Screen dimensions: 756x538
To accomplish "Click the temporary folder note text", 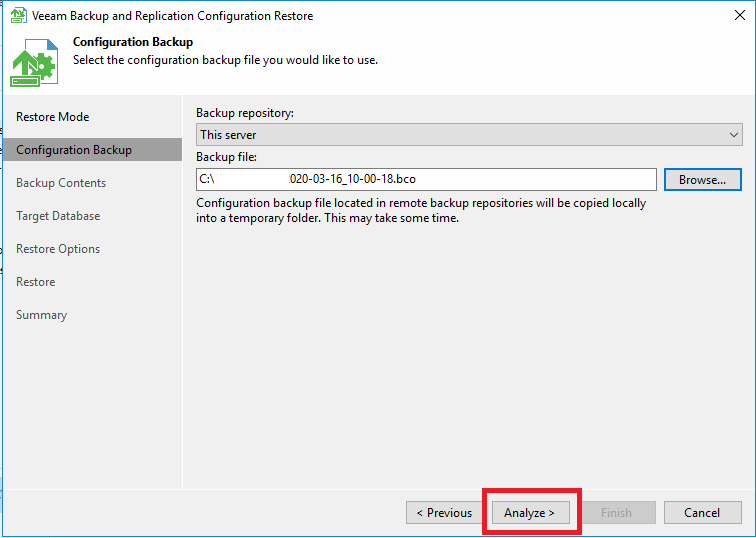I will pyautogui.click(x=421, y=210).
